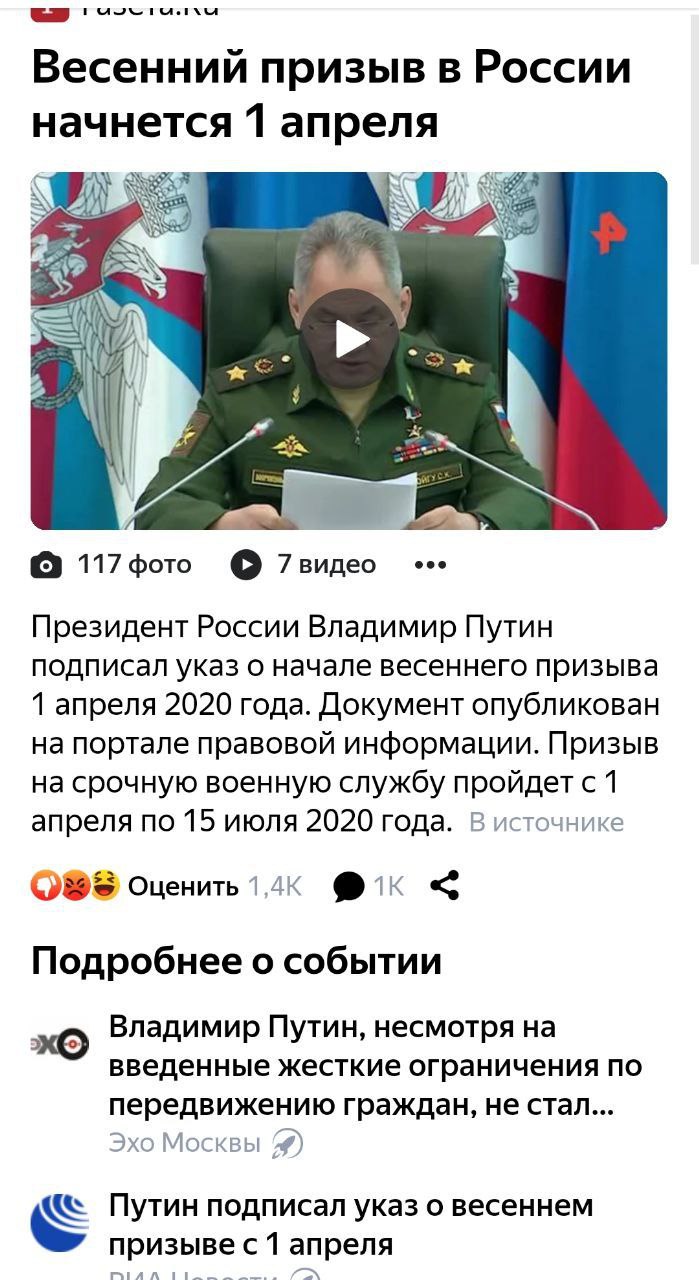Tap the play icon next to 7 видео
699x1280 pixels.
(245, 565)
